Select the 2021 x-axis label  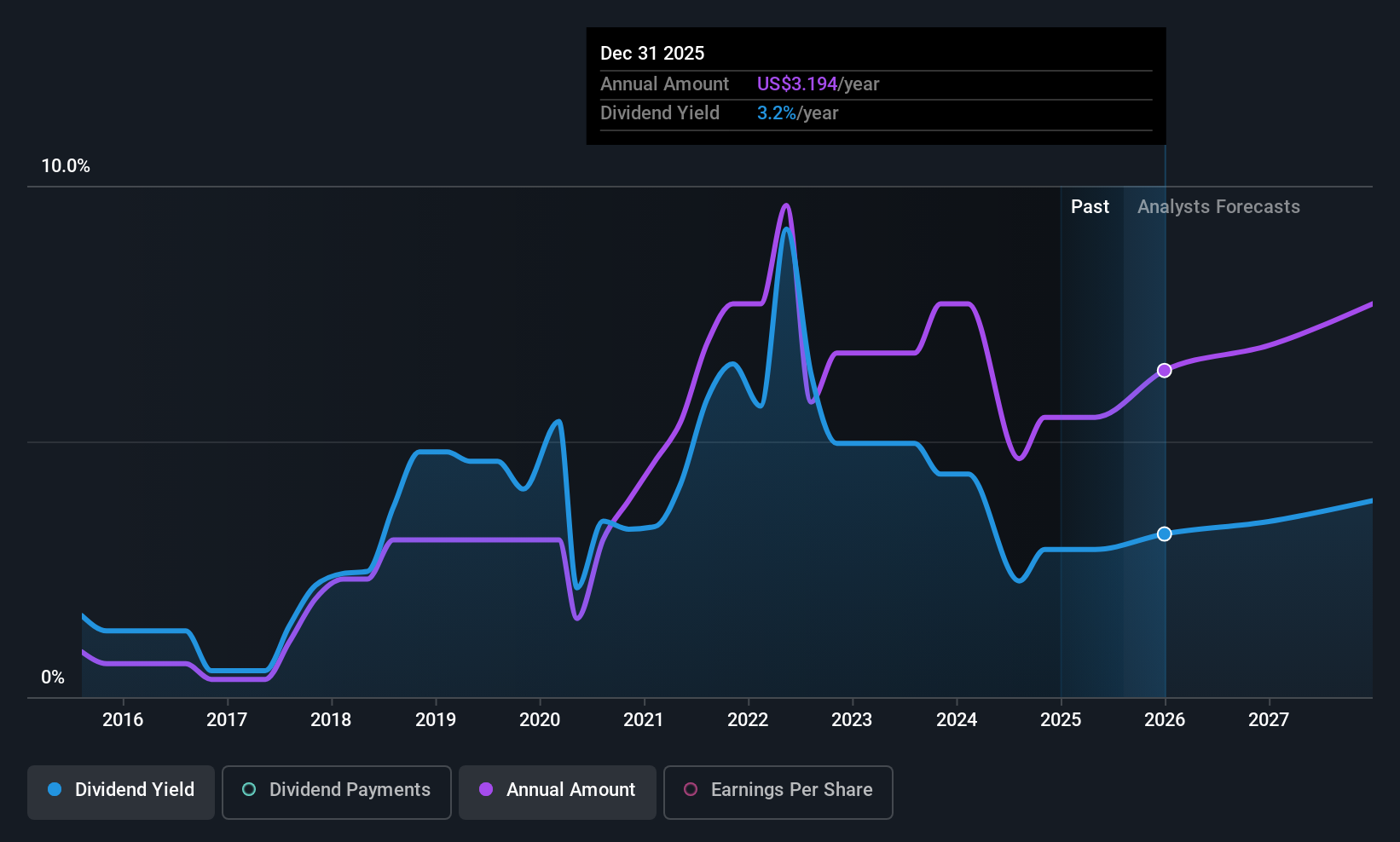(x=644, y=719)
